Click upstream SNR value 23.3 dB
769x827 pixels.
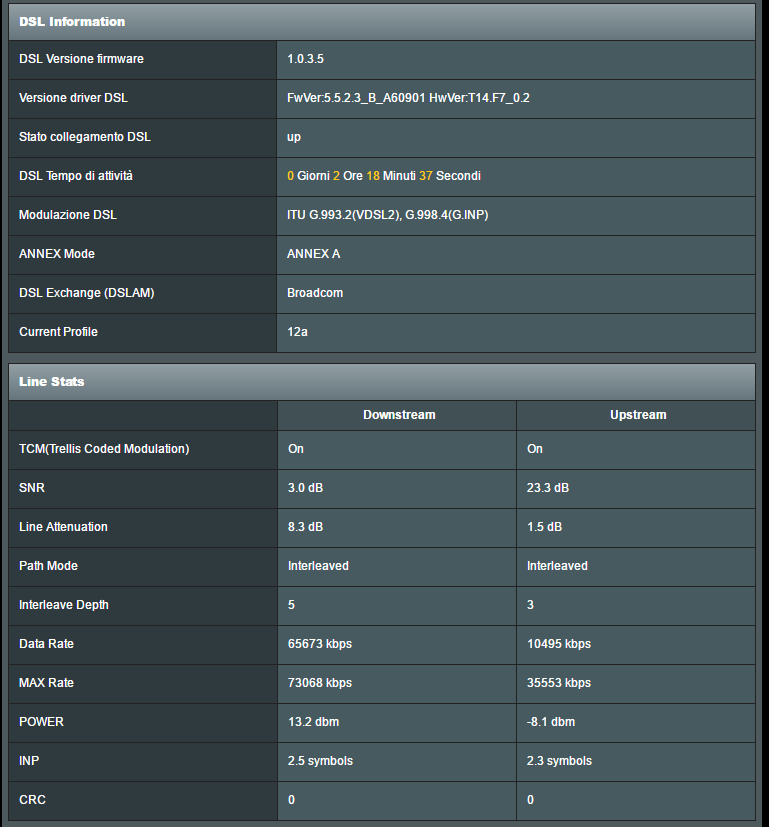pyautogui.click(x=548, y=488)
